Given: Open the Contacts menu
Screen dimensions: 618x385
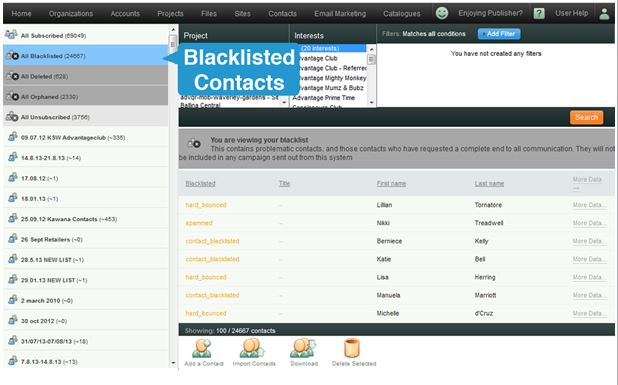Looking at the screenshot, I should point(283,13).
